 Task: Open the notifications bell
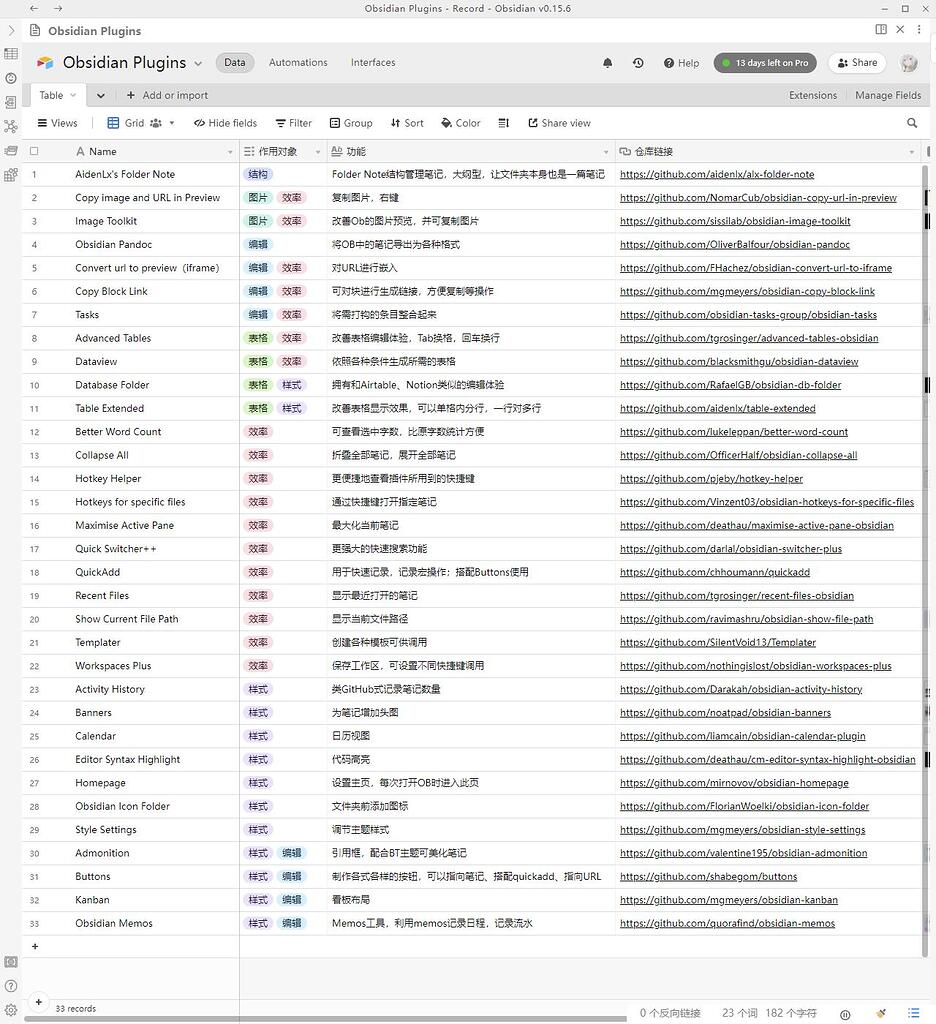[x=607, y=63]
